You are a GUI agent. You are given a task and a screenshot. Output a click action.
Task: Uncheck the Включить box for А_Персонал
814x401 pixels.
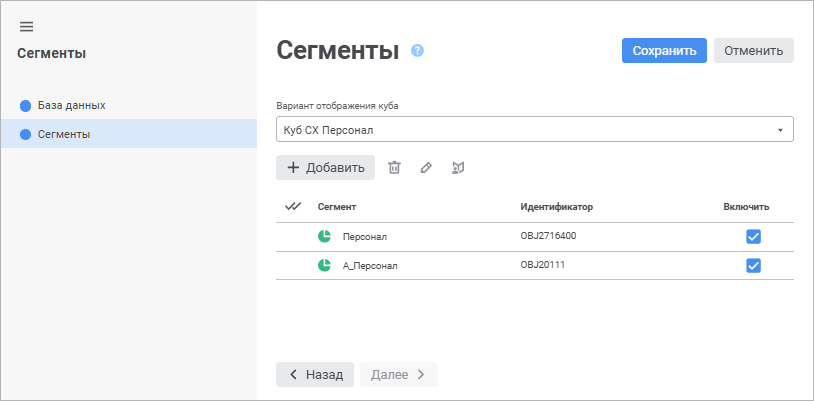[754, 266]
